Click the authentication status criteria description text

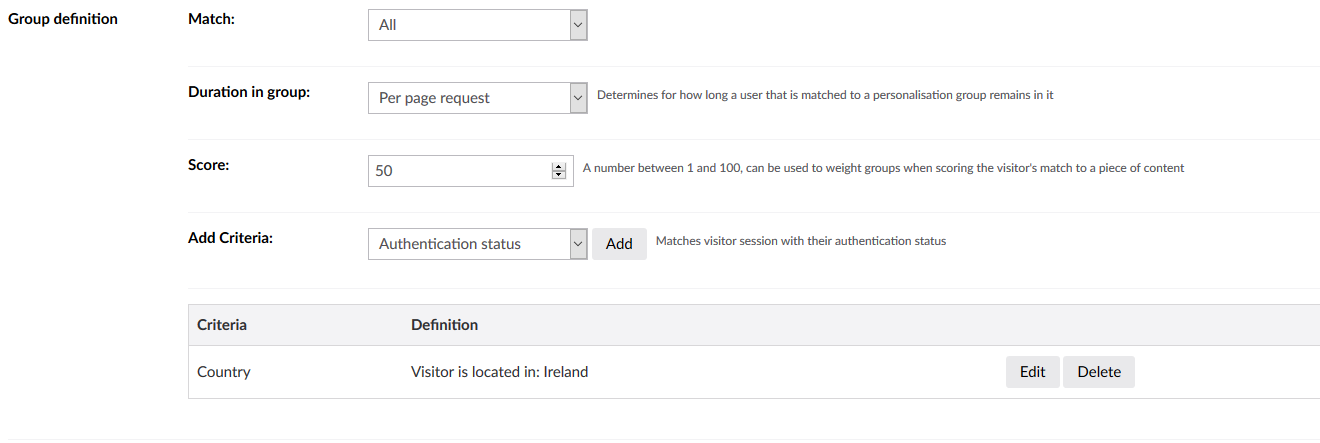pyautogui.click(x=800, y=241)
